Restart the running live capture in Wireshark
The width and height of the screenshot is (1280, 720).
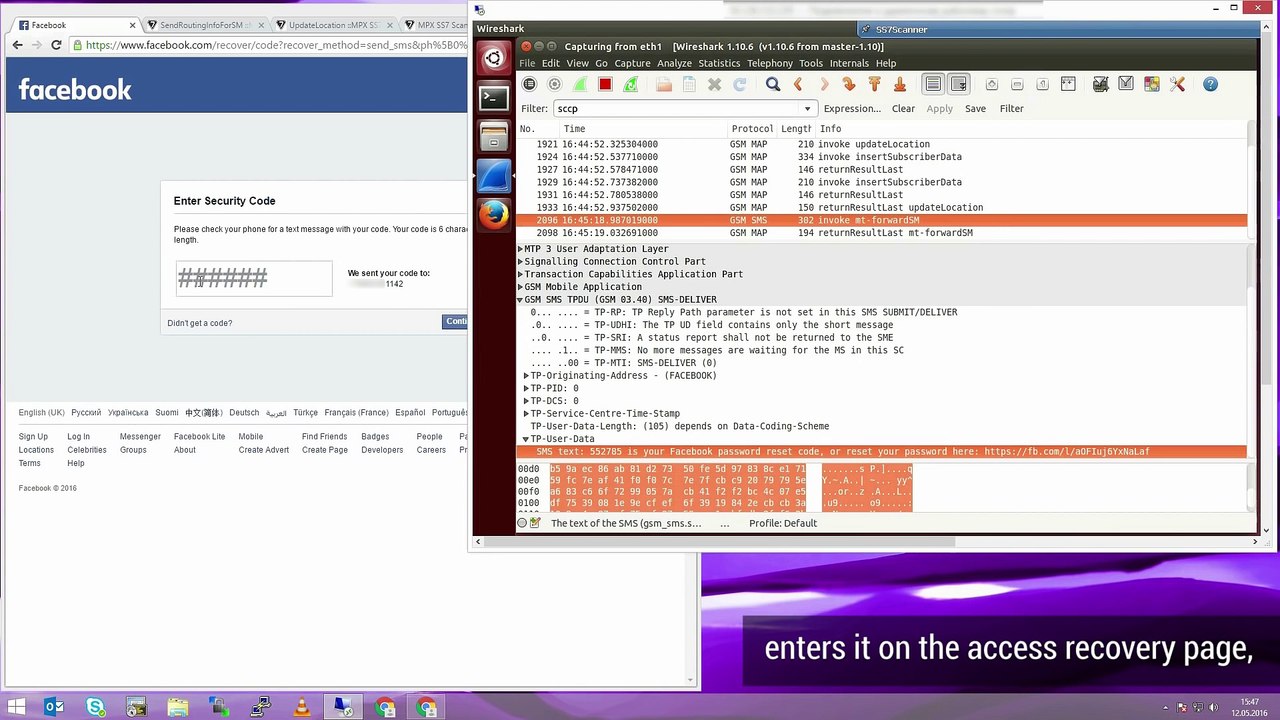[x=631, y=85]
